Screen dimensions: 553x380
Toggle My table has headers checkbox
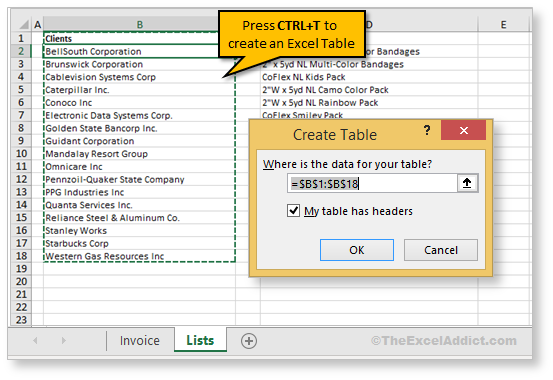[x=293, y=211]
